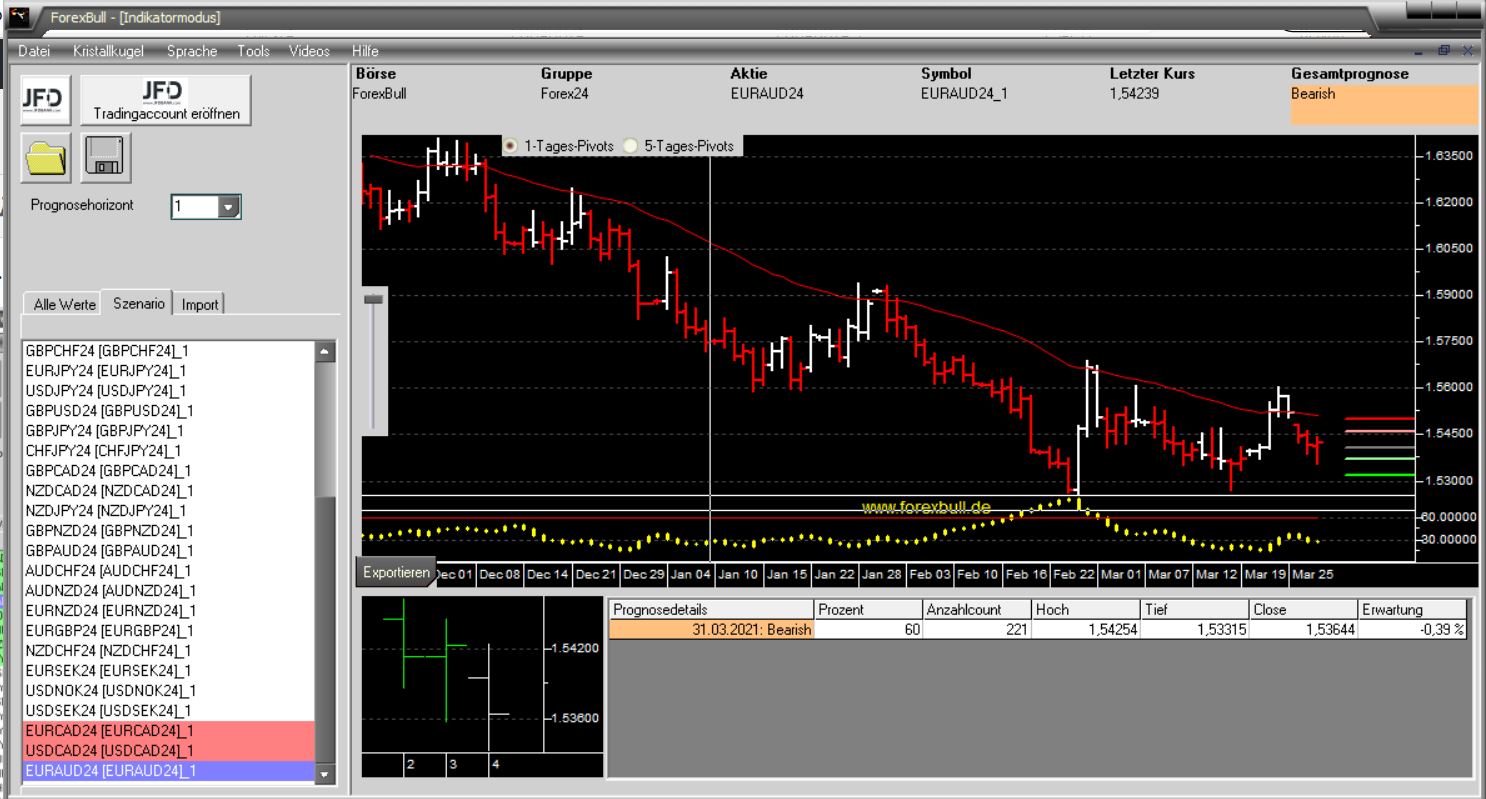Switch to the Alle Werte tab
Viewport: 1486px width, 799px height.
pos(64,304)
